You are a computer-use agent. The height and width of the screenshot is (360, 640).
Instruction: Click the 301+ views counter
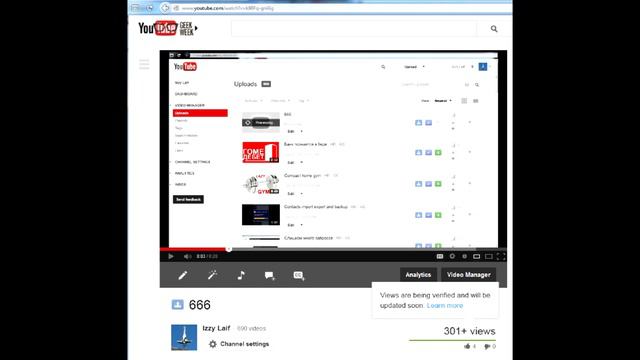469,331
